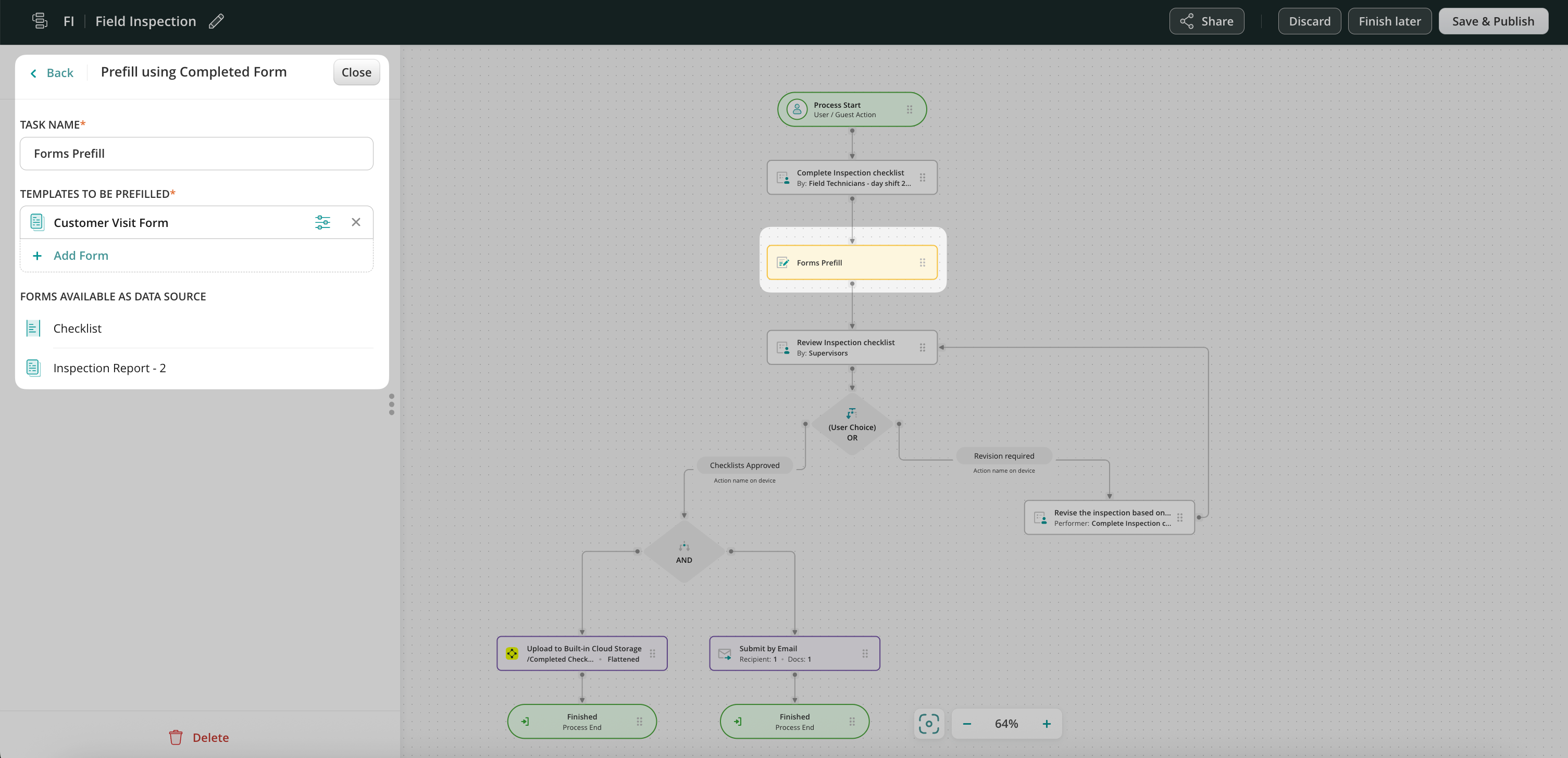
Task: Click the pencil icon to rename Field Inspection
Action: tap(216, 21)
